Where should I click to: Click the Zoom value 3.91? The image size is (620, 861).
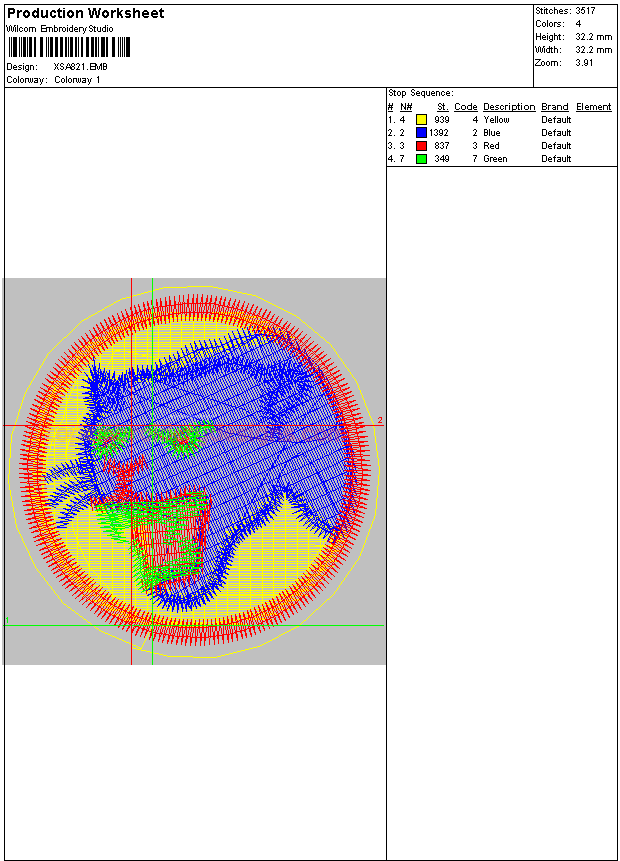click(584, 63)
